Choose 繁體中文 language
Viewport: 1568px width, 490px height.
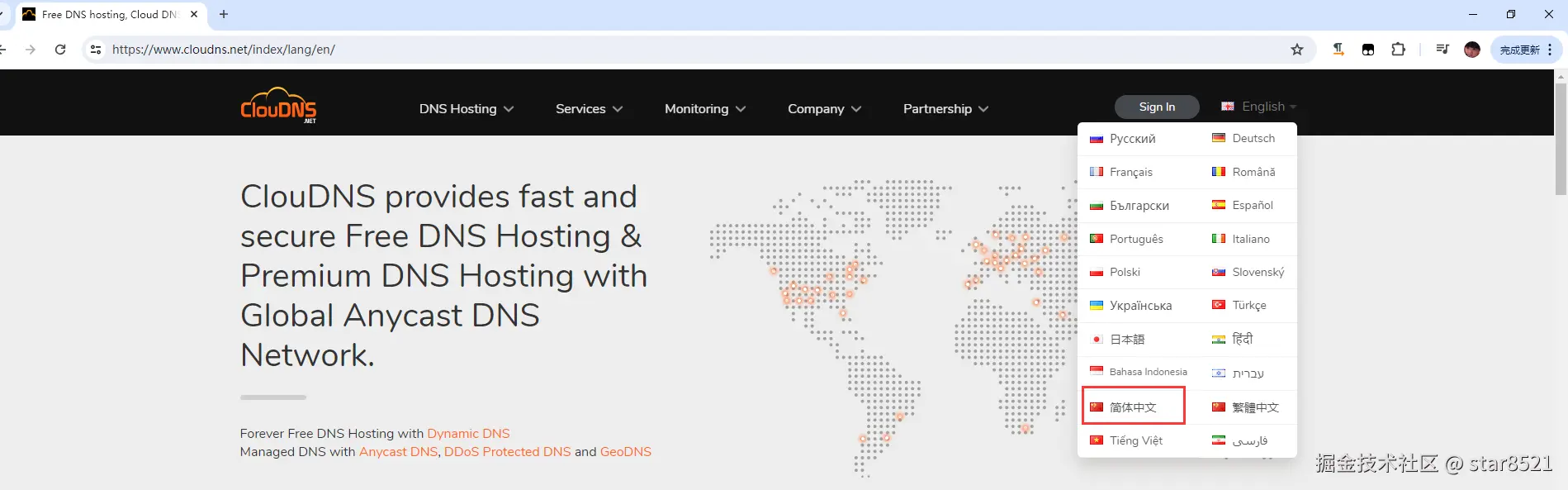click(x=1255, y=407)
